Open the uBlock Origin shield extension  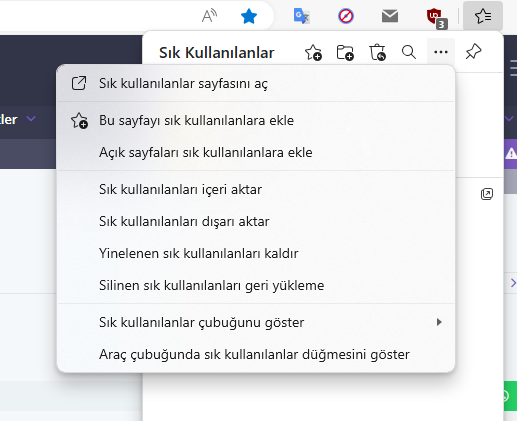tap(436, 17)
